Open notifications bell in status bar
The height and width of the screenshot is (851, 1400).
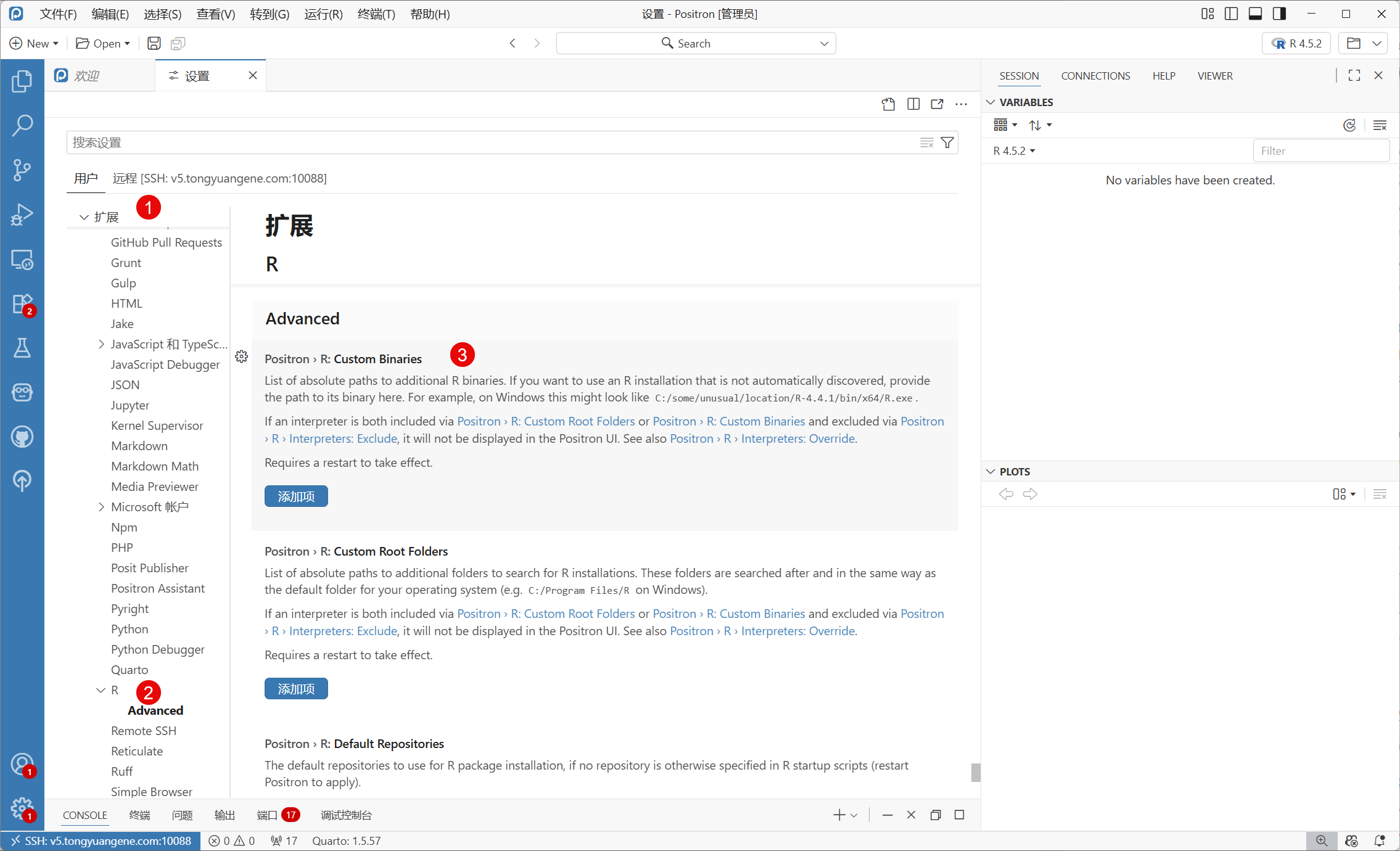click(1380, 841)
